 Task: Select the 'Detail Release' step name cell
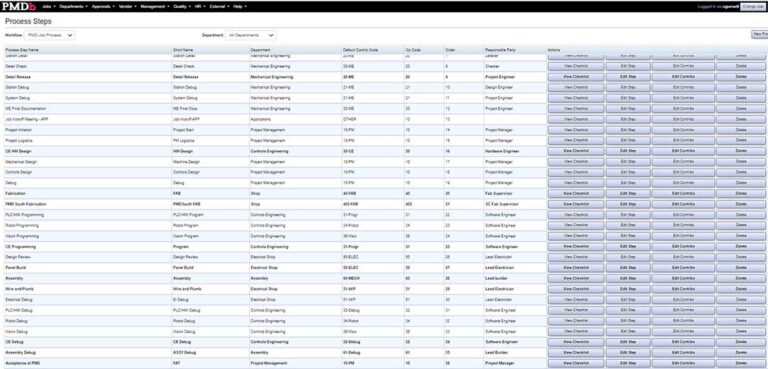tap(88, 77)
